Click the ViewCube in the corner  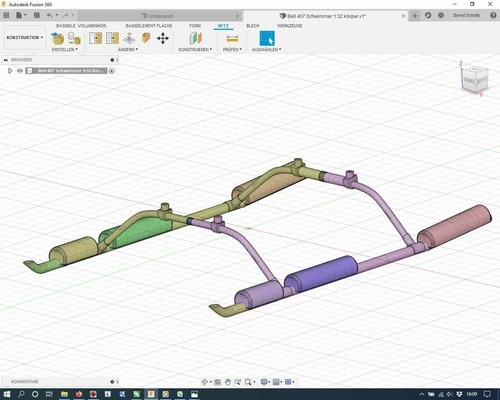475,79
